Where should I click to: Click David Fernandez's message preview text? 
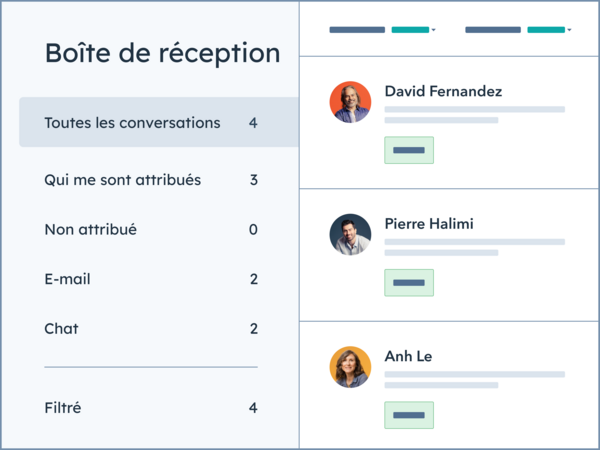click(474, 114)
